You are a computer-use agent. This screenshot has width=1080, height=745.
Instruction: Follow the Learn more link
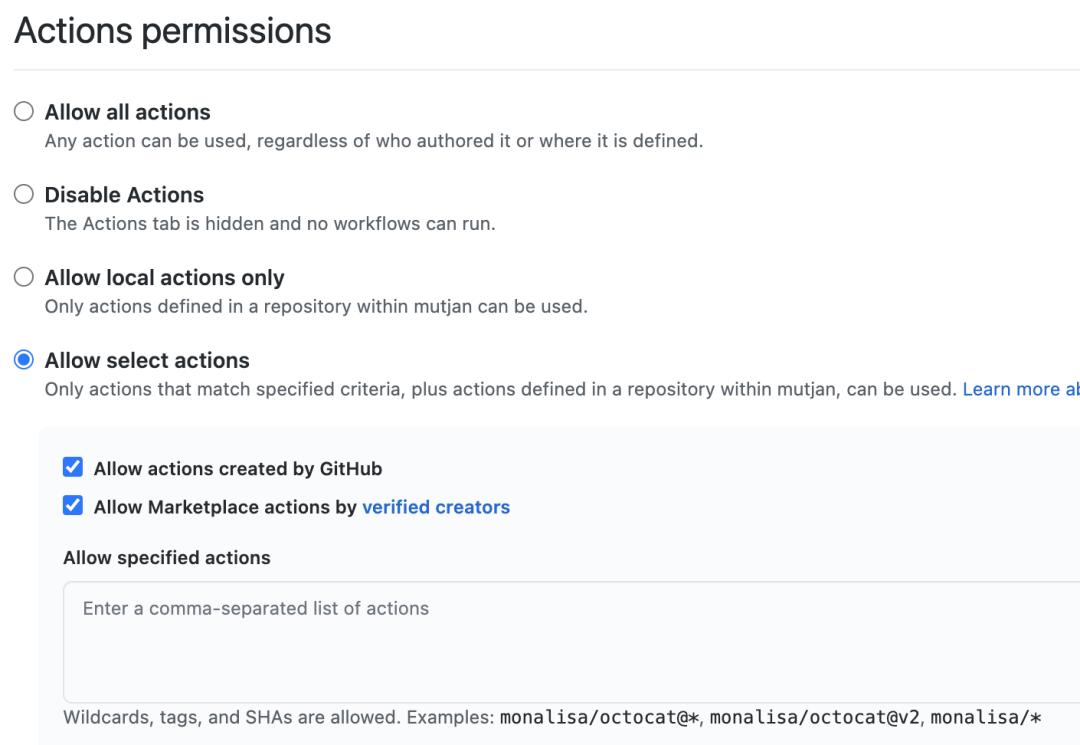click(1020, 389)
